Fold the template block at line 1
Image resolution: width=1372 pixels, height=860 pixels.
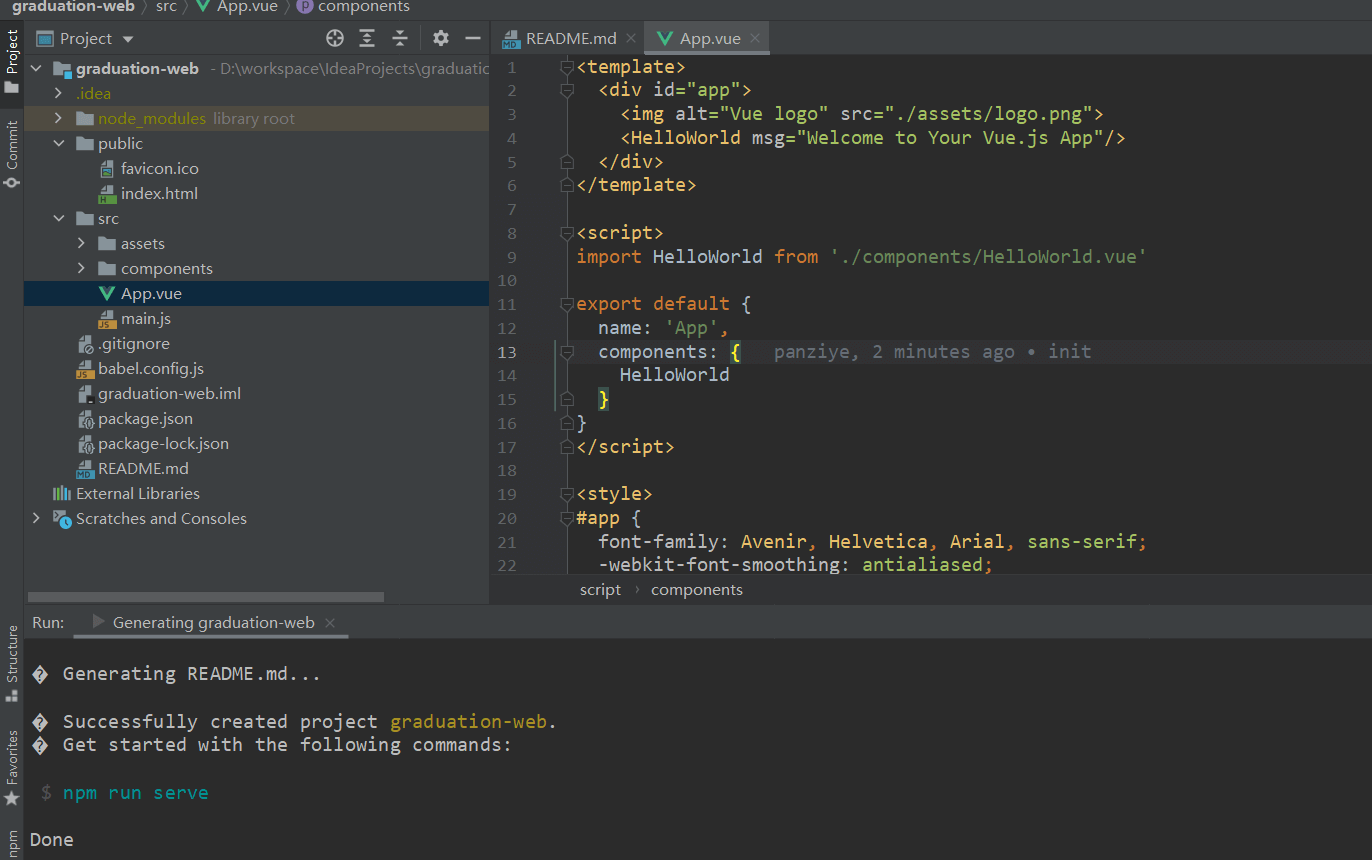(567, 67)
